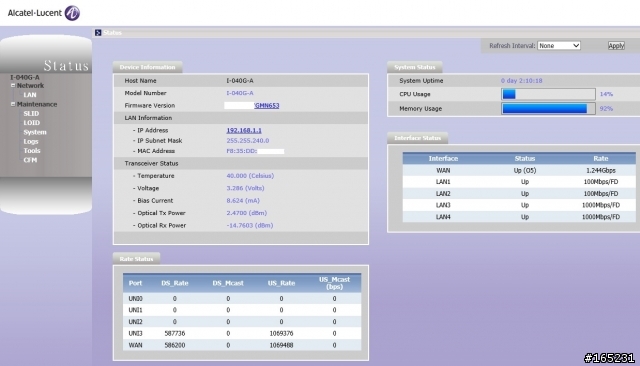Image resolution: width=640 pixels, height=366 pixels.
Task: Click the UNI3 DS_Rate value 587736
Action: pyautogui.click(x=175, y=333)
